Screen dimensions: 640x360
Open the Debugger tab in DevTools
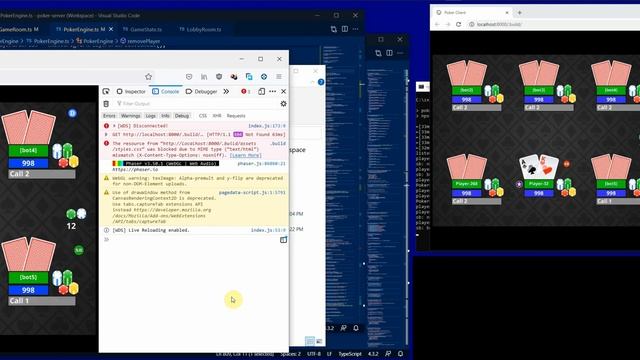(201, 91)
